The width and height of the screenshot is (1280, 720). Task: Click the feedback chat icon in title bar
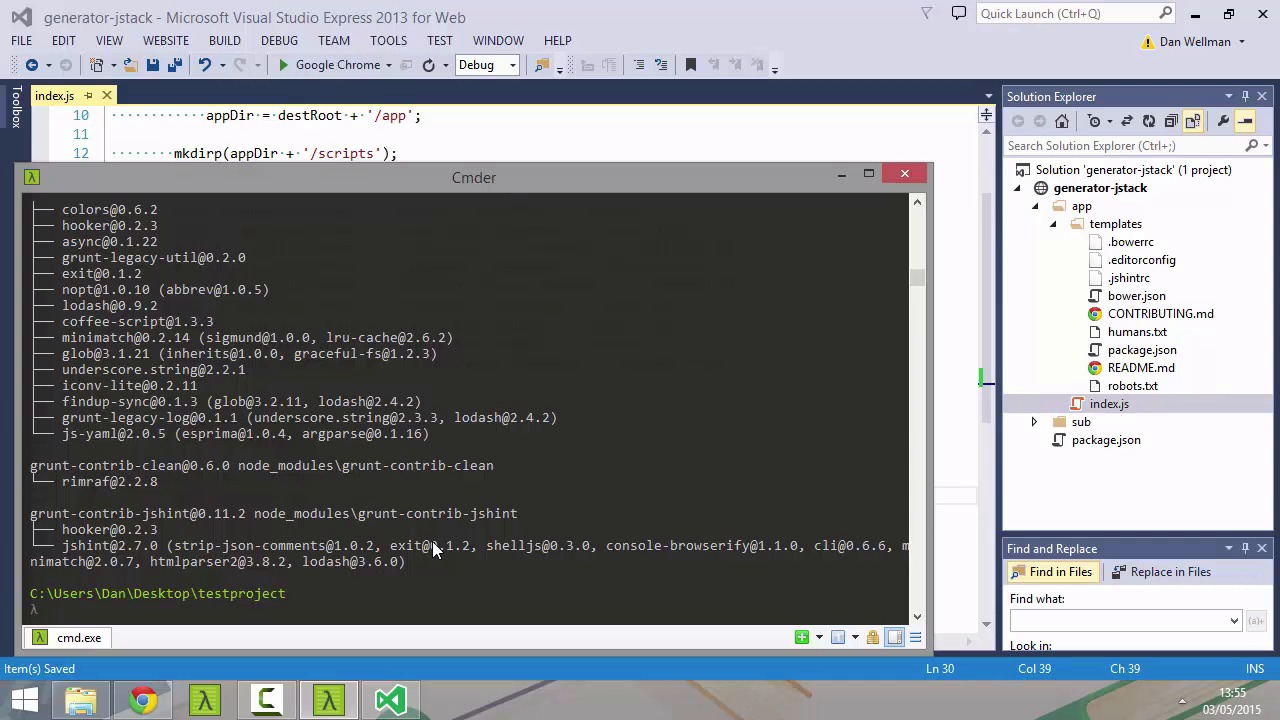pos(958,14)
